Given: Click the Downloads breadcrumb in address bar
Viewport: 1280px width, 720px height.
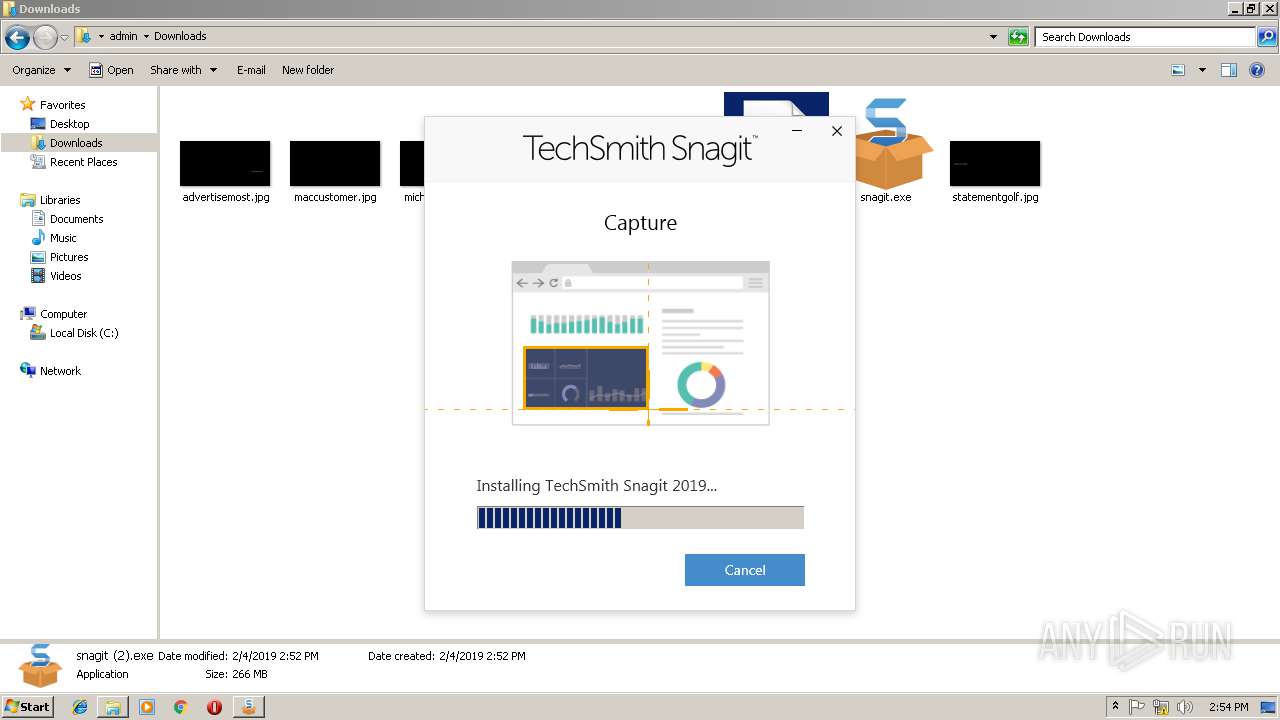Looking at the screenshot, I should point(180,36).
